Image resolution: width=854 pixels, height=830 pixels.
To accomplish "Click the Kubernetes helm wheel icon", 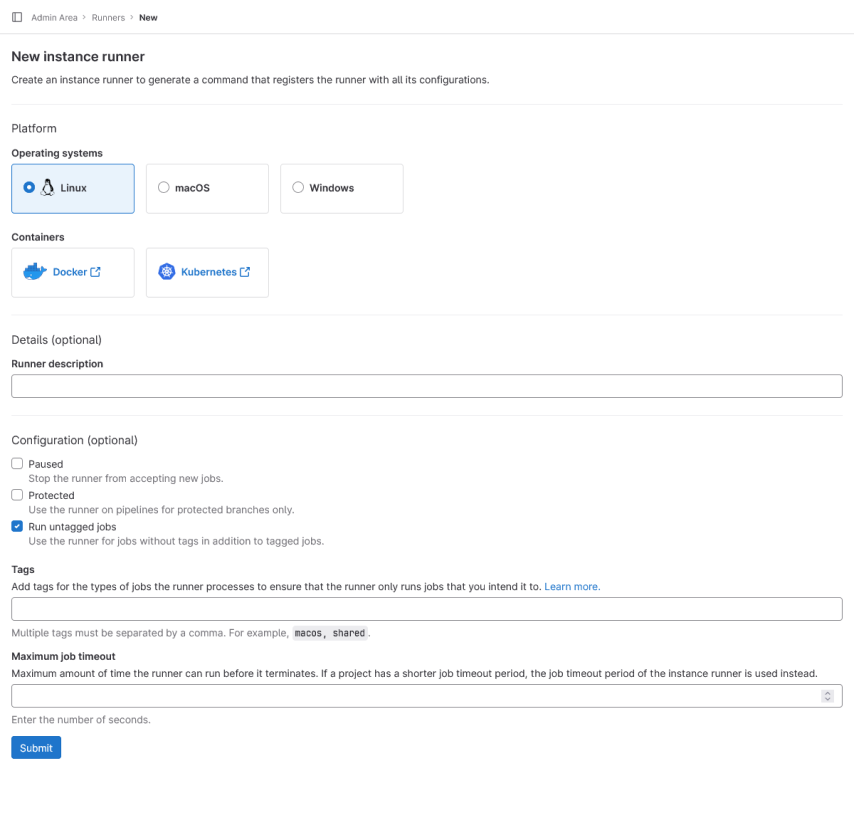I will tap(166, 271).
